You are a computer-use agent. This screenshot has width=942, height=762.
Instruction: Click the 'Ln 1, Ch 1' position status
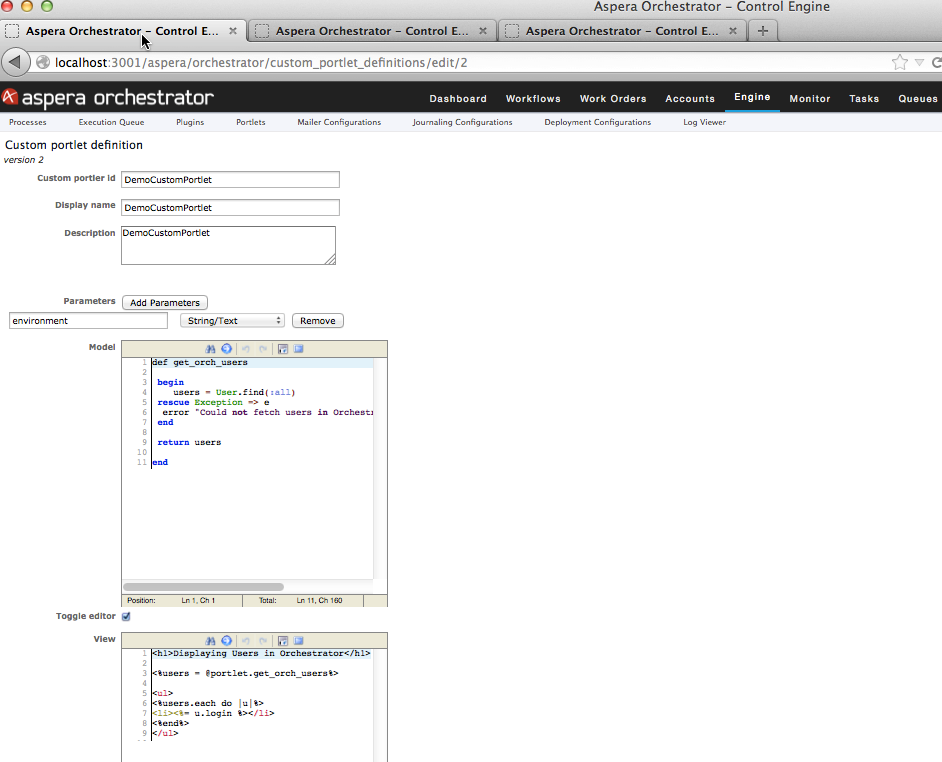tap(198, 600)
